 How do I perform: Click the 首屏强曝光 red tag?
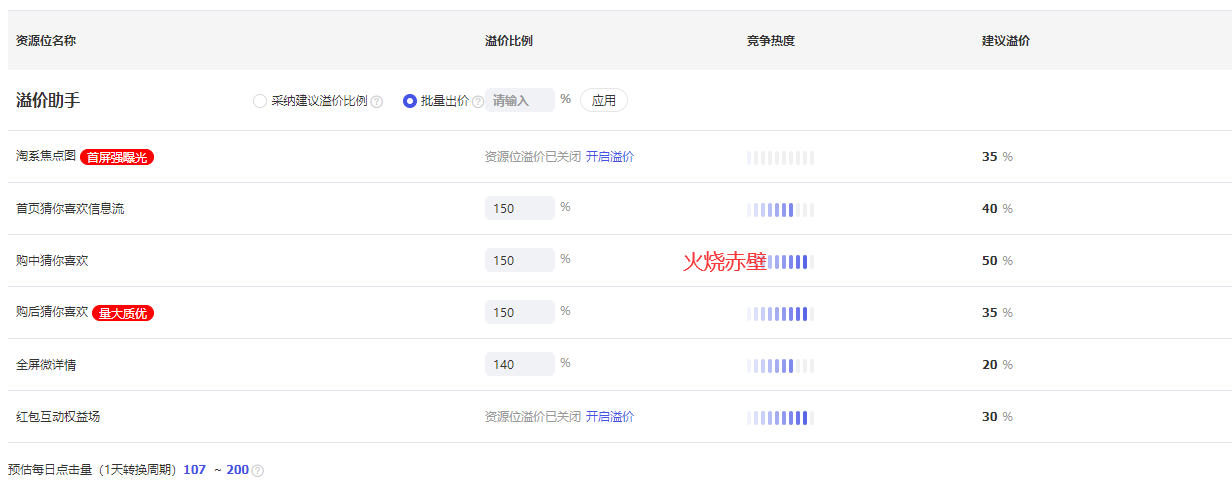[117, 157]
